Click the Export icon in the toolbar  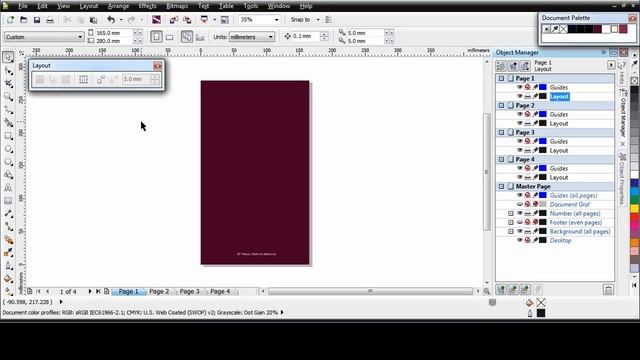pyautogui.click(x=187, y=20)
